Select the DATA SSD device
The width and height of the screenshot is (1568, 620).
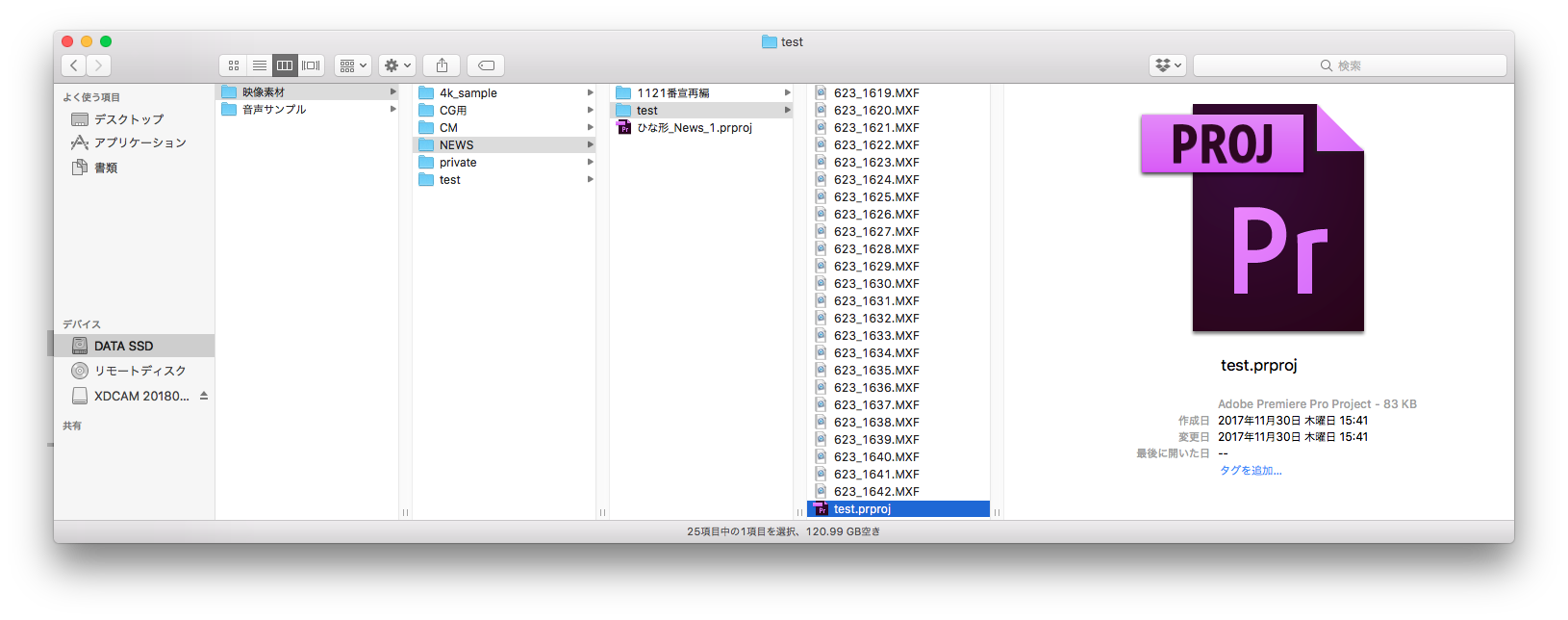[134, 346]
